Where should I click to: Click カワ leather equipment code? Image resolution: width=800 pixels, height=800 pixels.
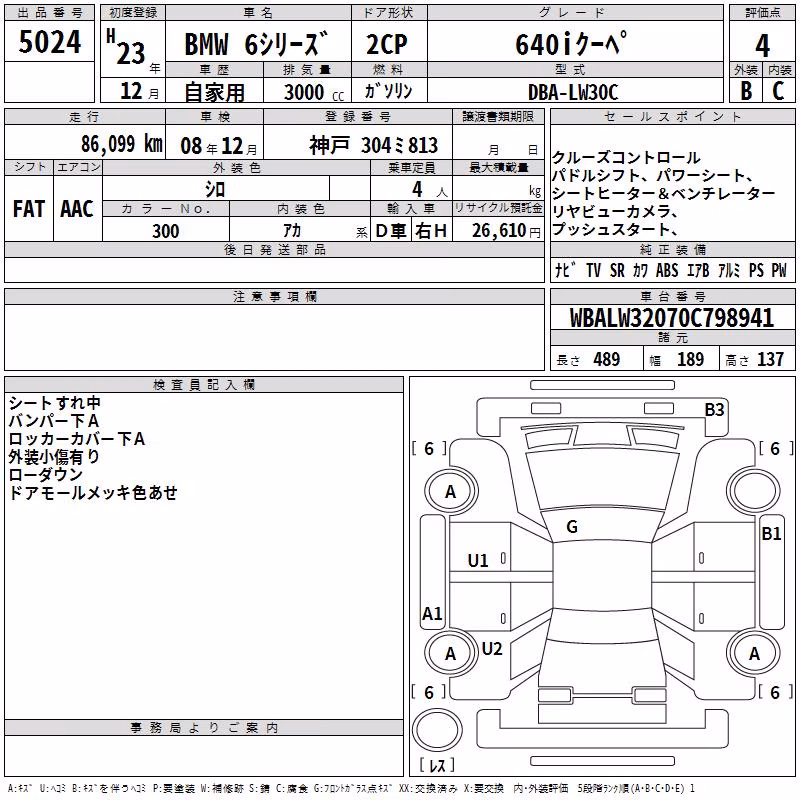(640, 270)
